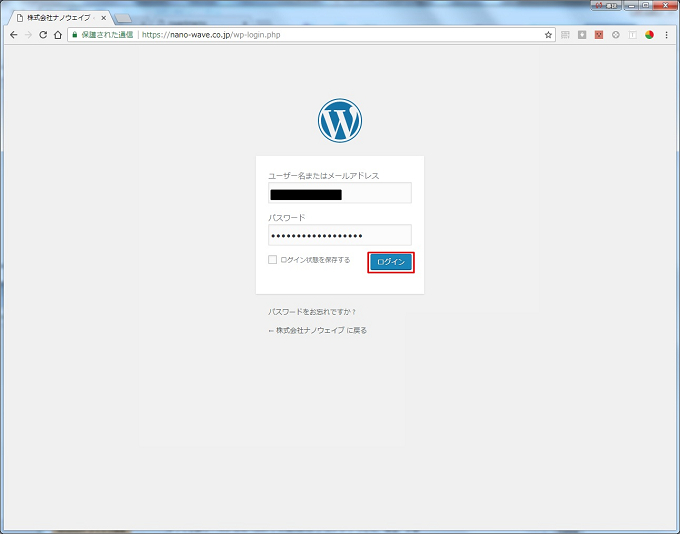The height and width of the screenshot is (534, 680).
Task: Click the red-icon user button in title bar
Action: tap(606, 6)
